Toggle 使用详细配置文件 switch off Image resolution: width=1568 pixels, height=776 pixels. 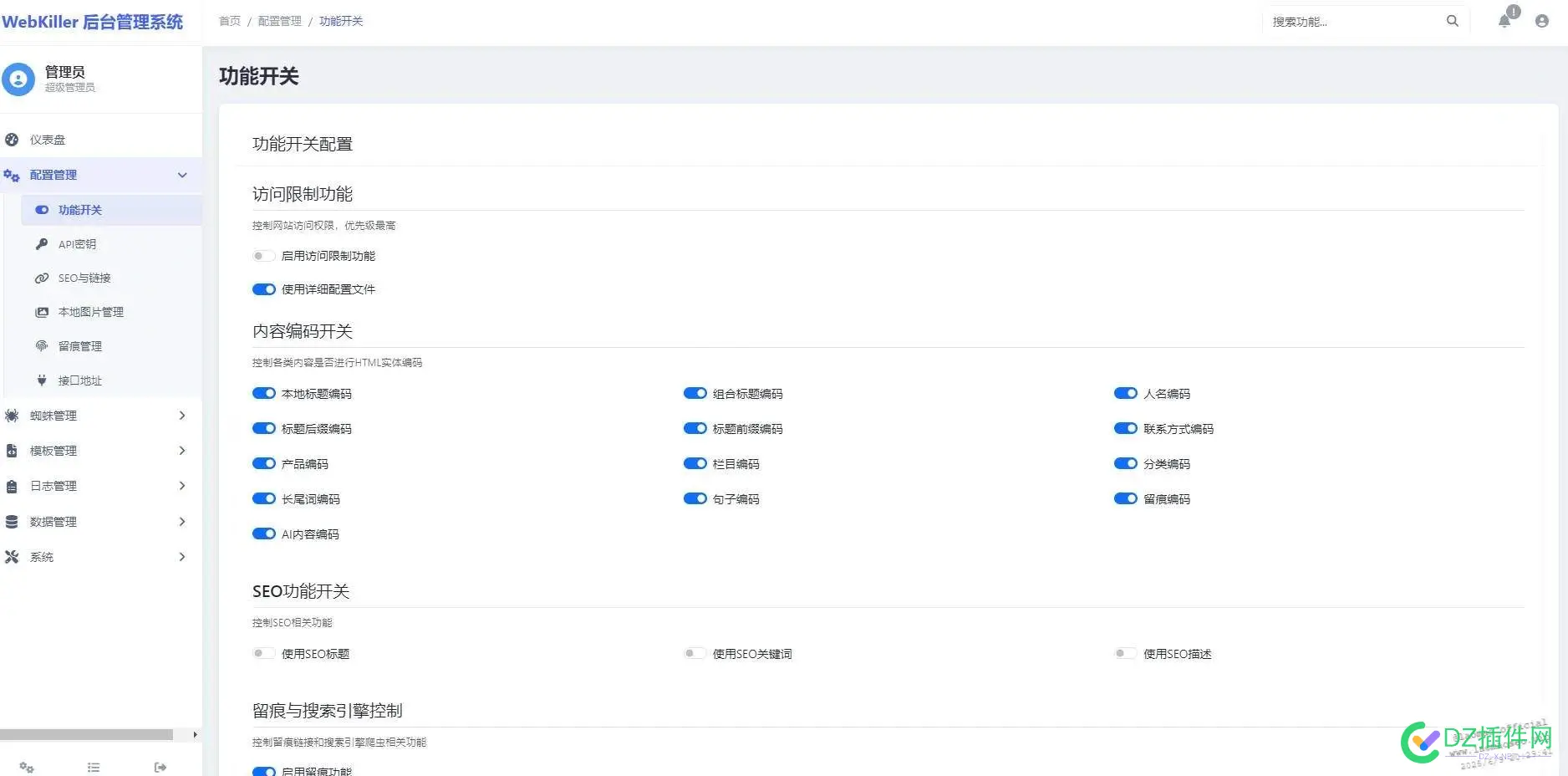264,289
